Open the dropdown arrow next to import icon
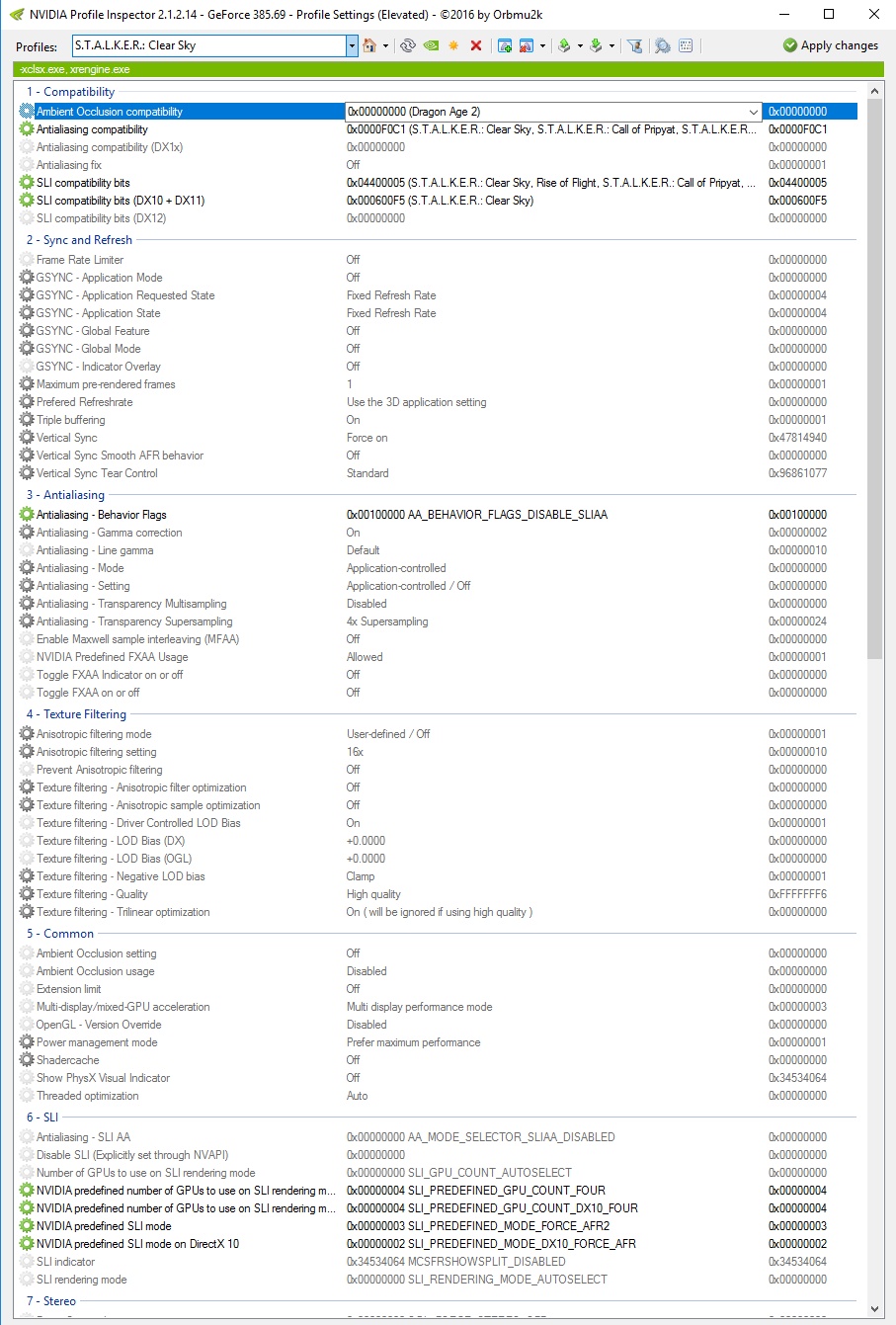 [x=611, y=45]
